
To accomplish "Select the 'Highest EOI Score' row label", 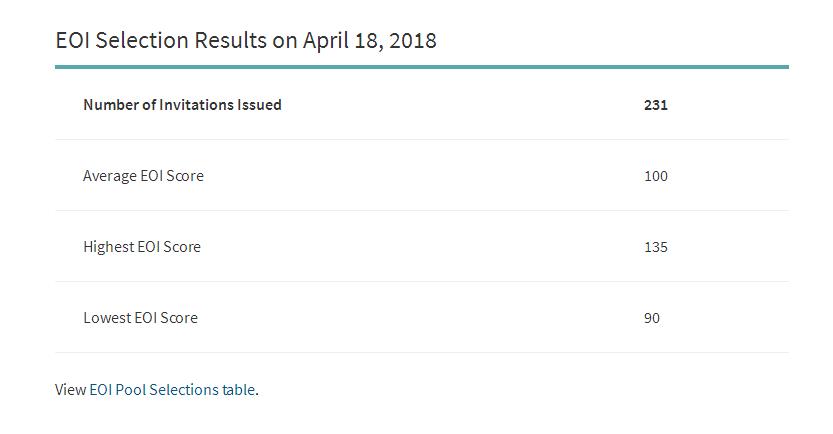I will point(142,247).
